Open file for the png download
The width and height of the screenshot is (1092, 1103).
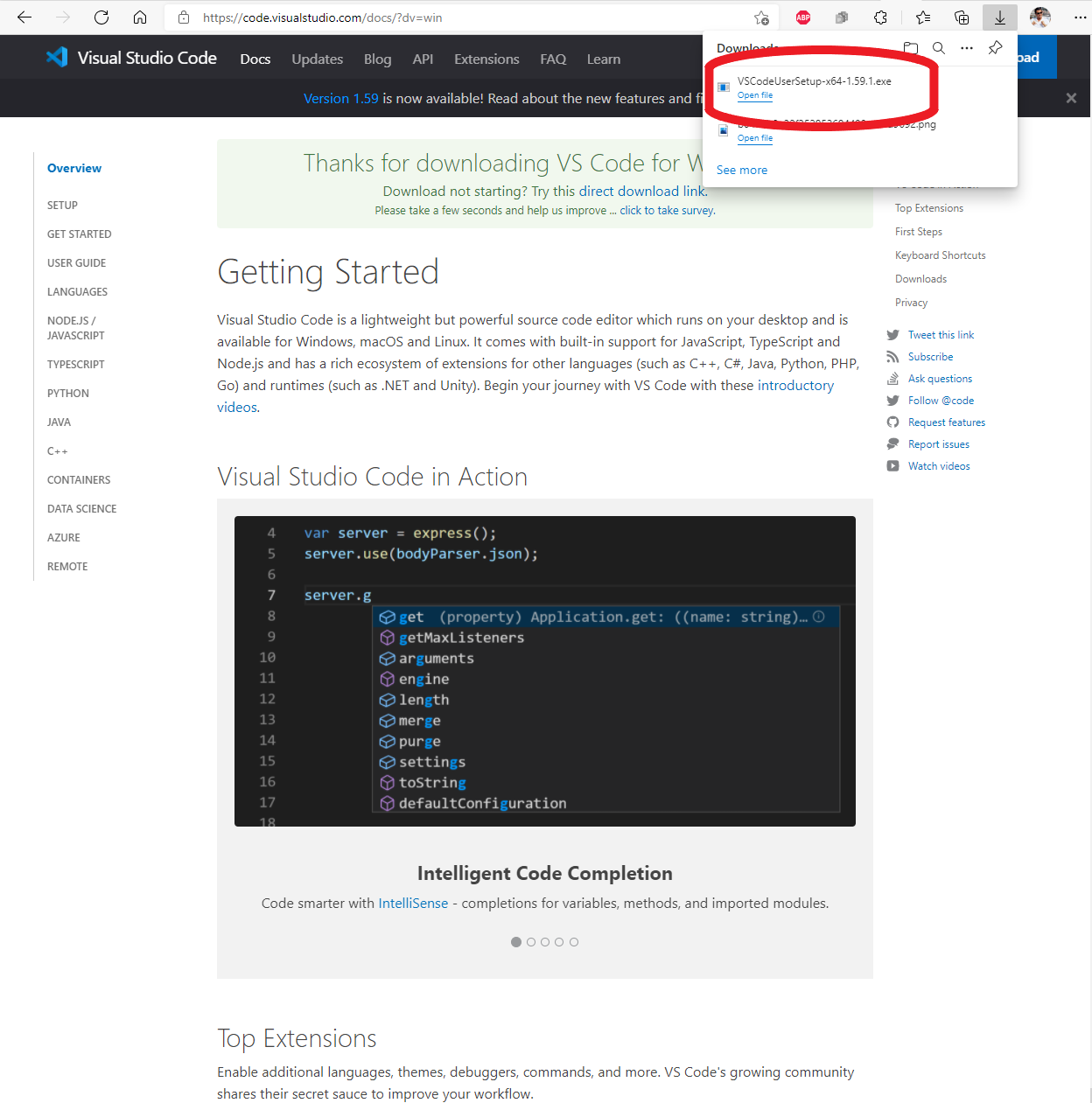point(755,138)
